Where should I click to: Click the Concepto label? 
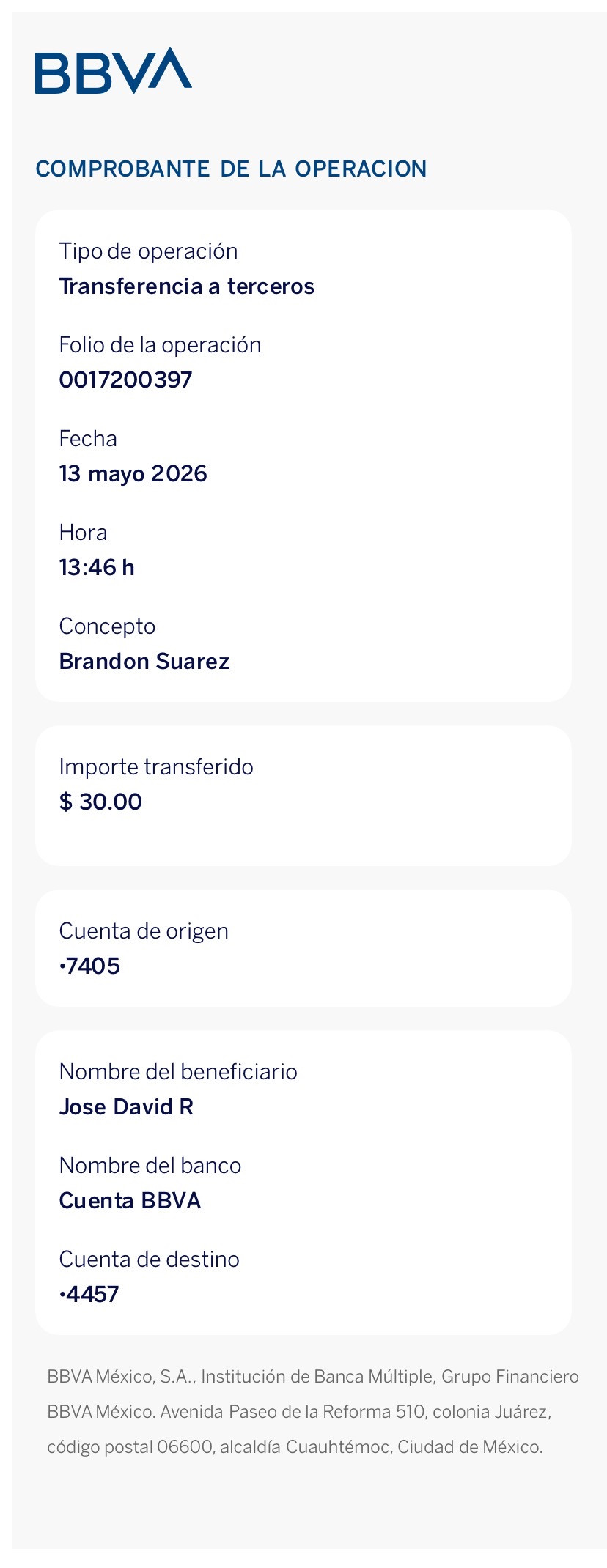tap(107, 626)
